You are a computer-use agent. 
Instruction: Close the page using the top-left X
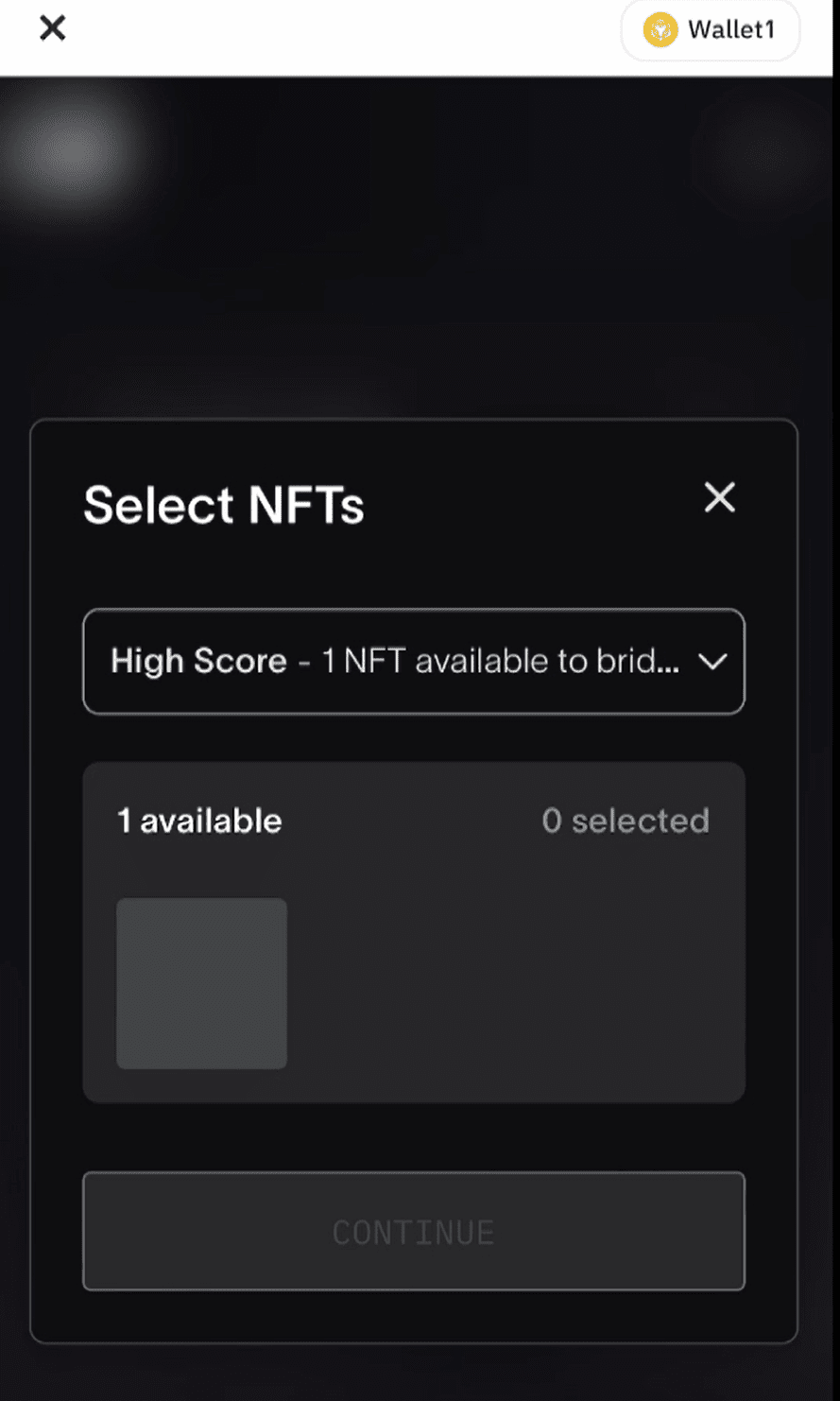53,28
